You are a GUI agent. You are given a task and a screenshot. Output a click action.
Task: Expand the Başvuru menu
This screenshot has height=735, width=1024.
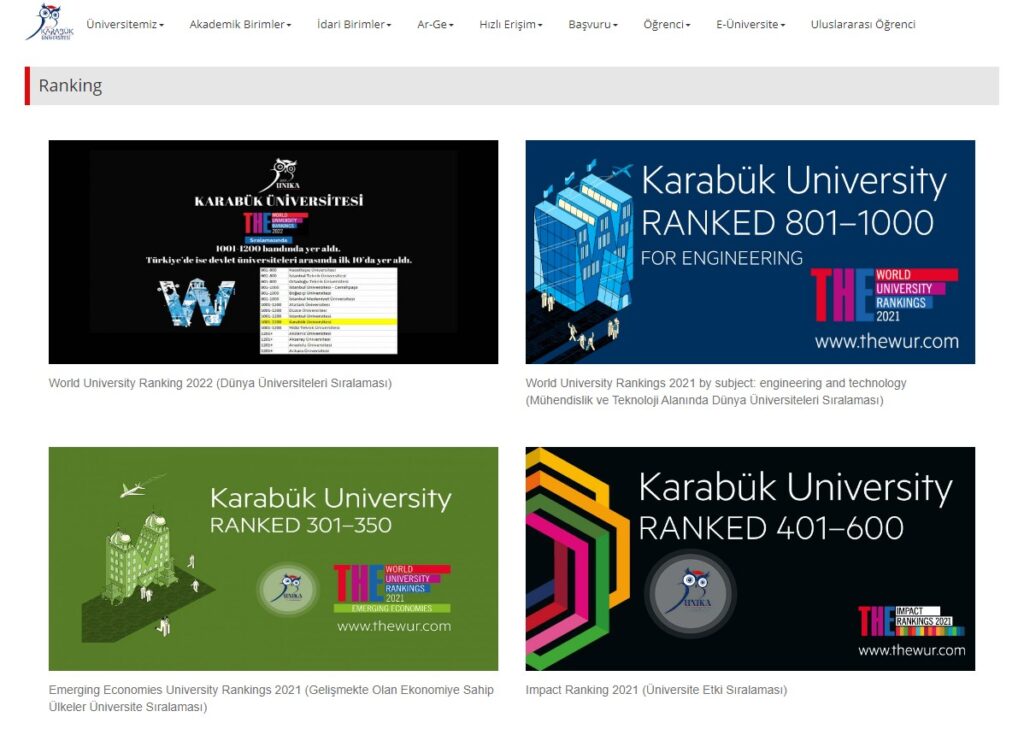tap(592, 24)
